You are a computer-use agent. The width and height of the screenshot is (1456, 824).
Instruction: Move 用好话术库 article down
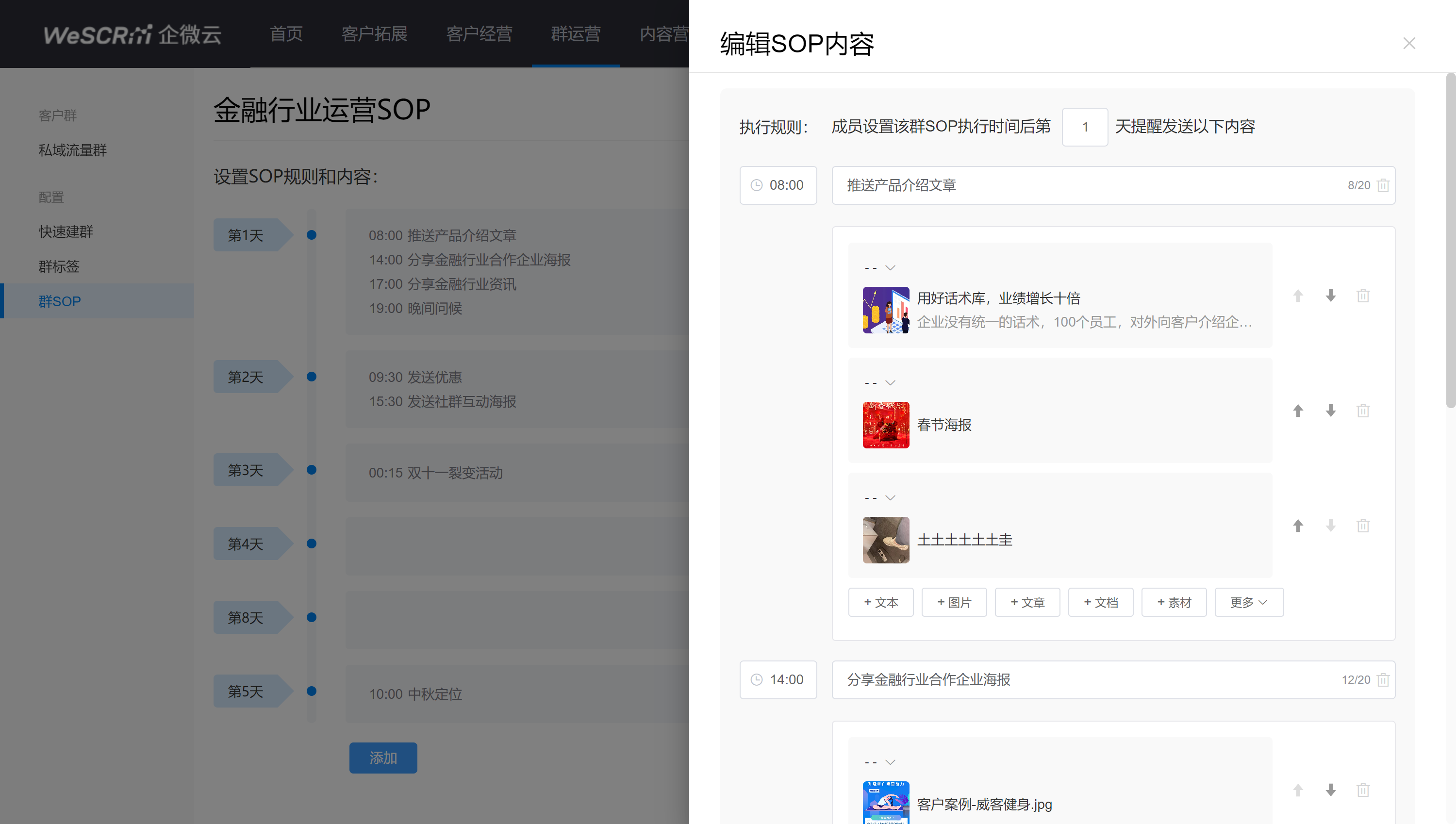click(1330, 296)
